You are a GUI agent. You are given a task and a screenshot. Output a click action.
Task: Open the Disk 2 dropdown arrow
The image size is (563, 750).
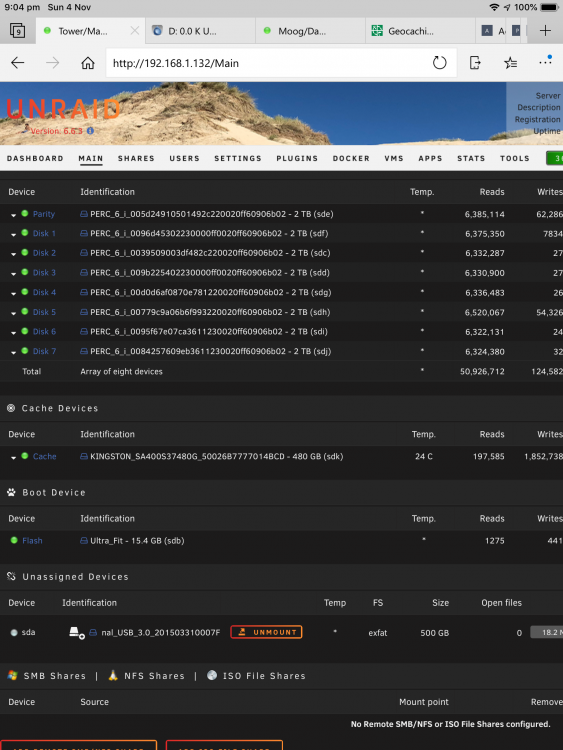coord(13,254)
